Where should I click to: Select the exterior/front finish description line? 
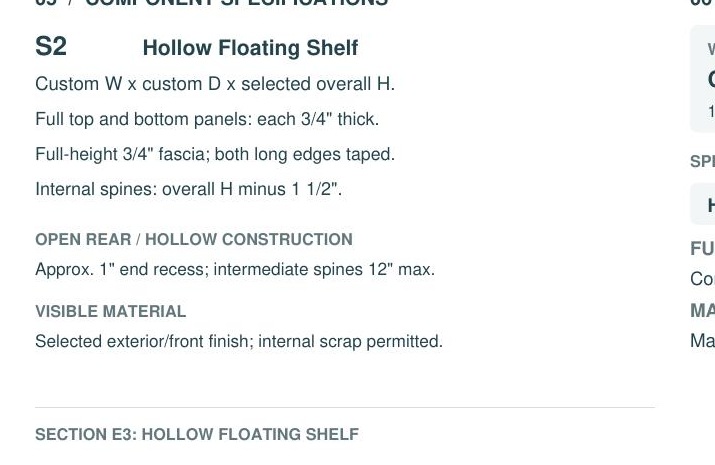click(239, 341)
